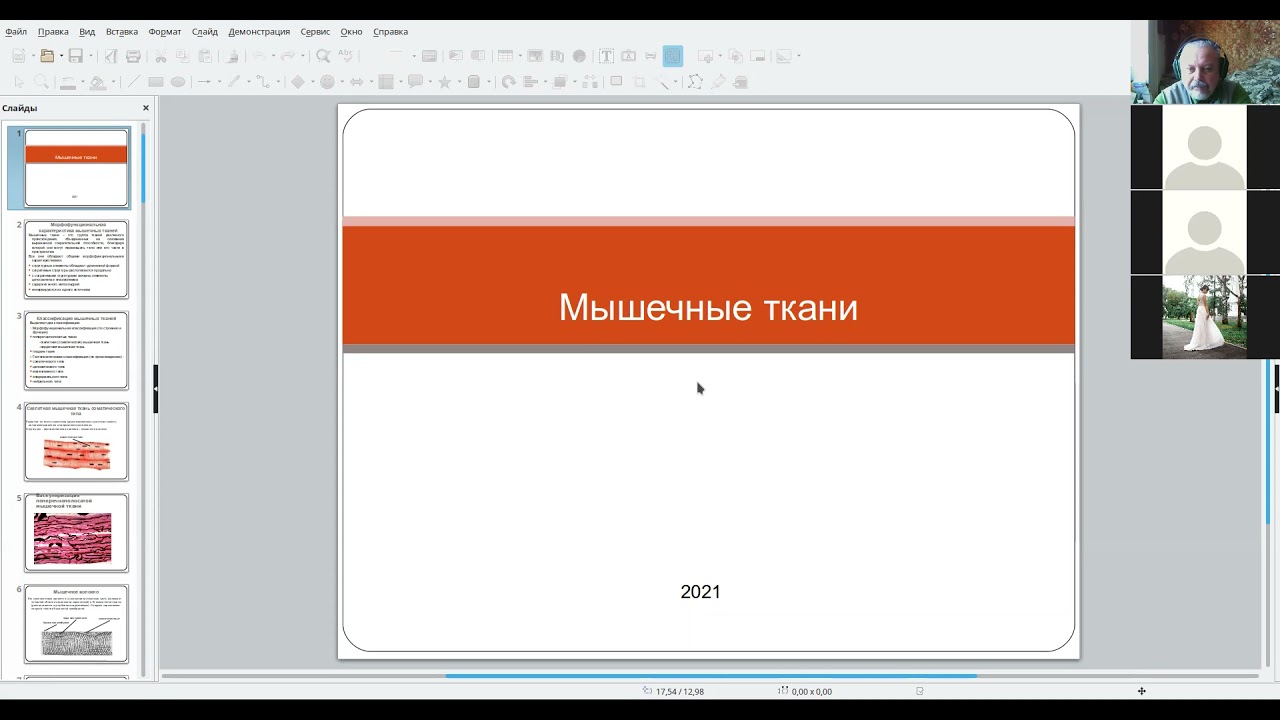Pick the Ellipse drawing tool
The image size is (1280, 720).
pos(178,82)
